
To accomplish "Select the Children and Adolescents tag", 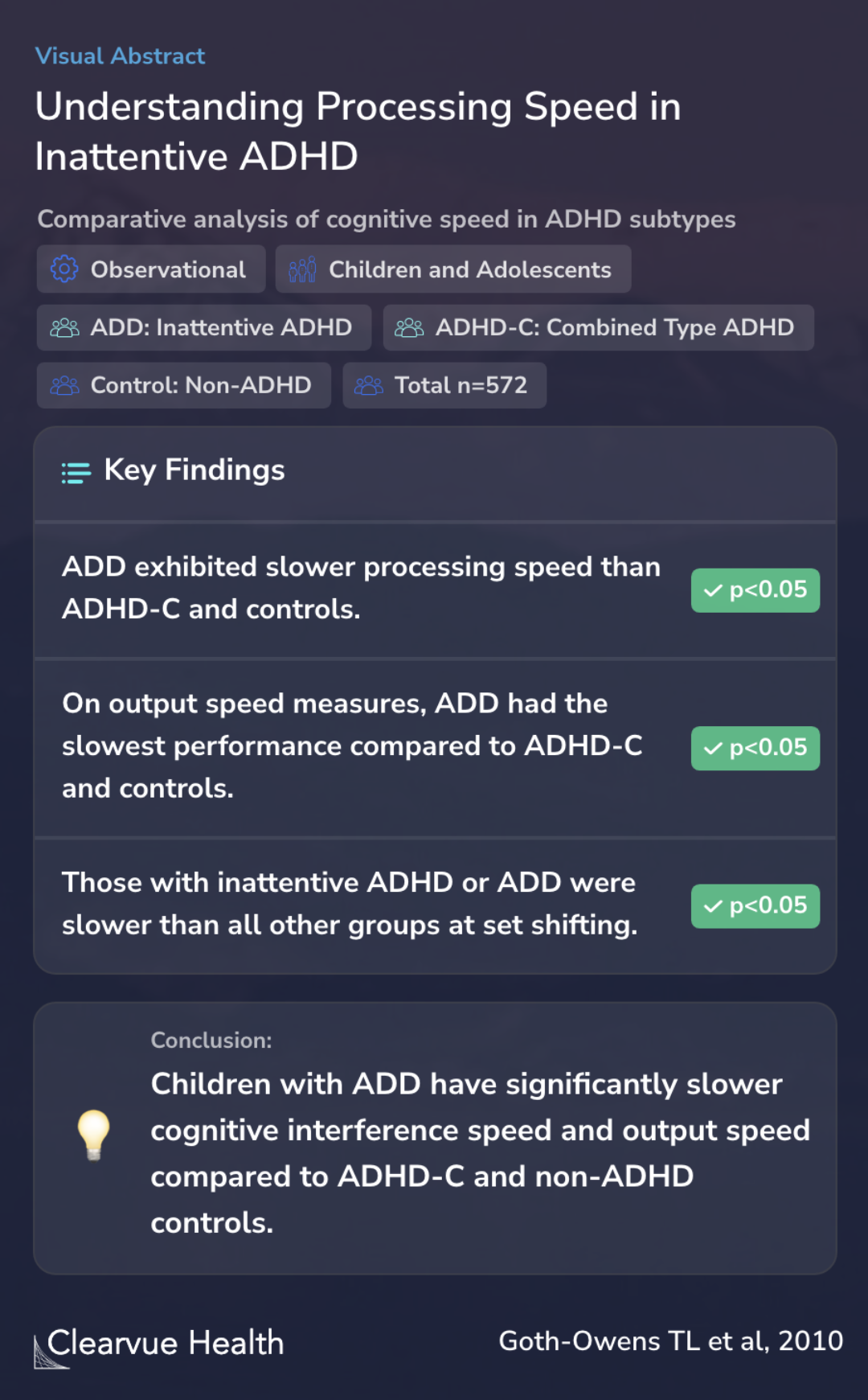I will [453, 269].
